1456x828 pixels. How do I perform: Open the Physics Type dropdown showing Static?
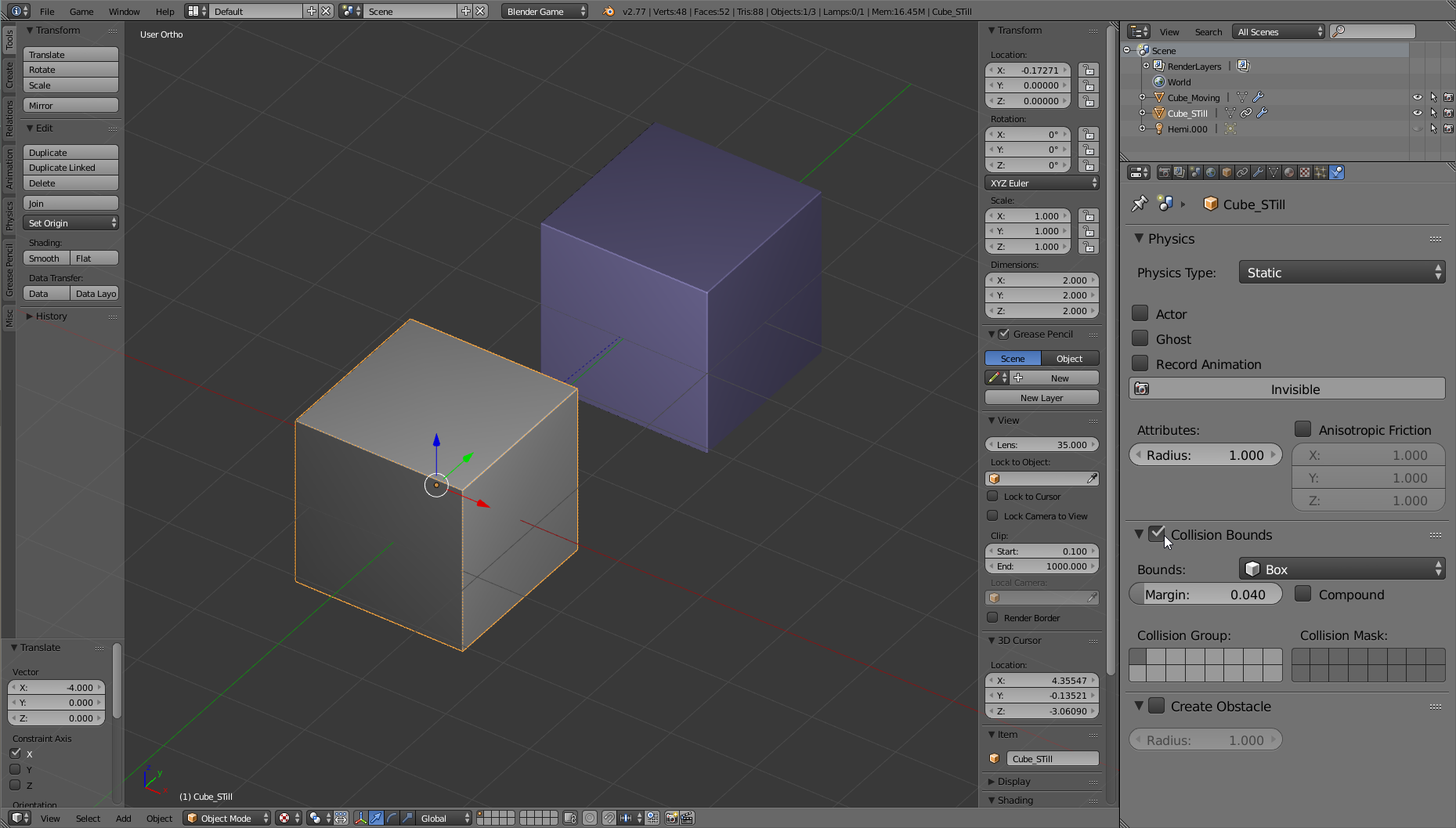coord(1342,273)
